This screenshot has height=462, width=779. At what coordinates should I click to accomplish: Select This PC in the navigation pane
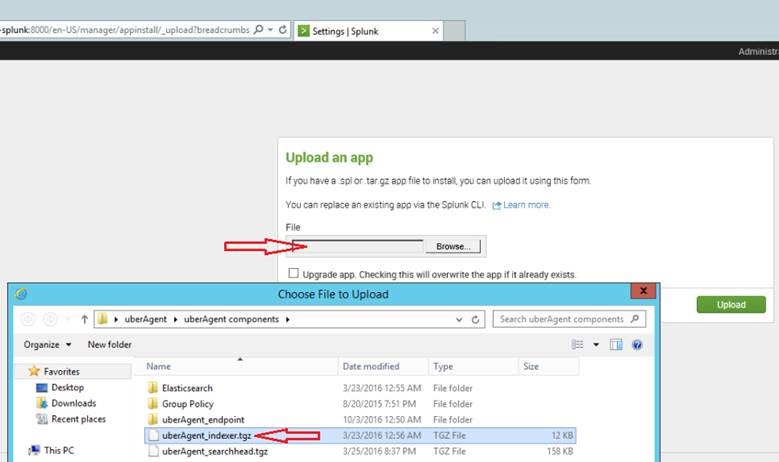[x=59, y=451]
